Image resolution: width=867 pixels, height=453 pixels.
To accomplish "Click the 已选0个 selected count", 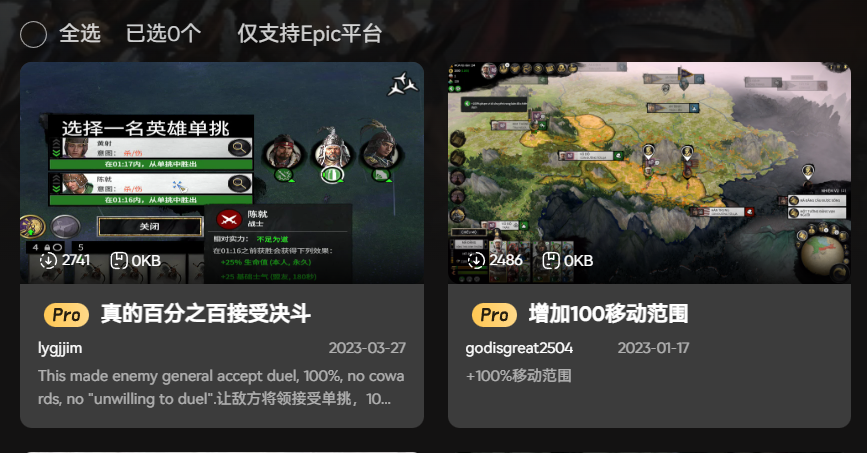I will coord(163,34).
